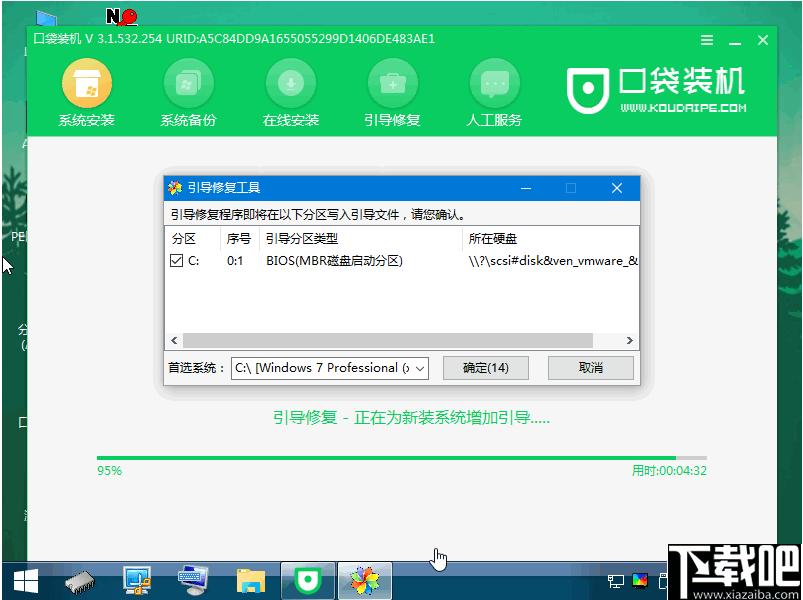This screenshot has width=803, height=600.
Task: Click the green installation progress bar
Action: (402, 458)
